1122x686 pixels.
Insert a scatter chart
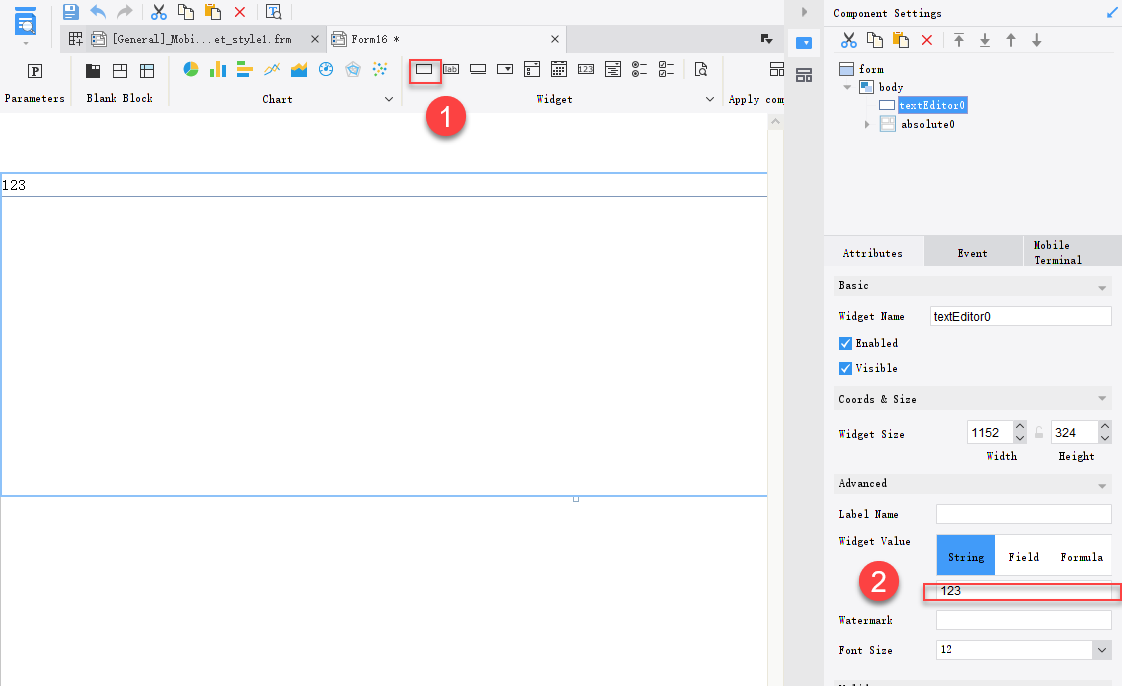(380, 69)
